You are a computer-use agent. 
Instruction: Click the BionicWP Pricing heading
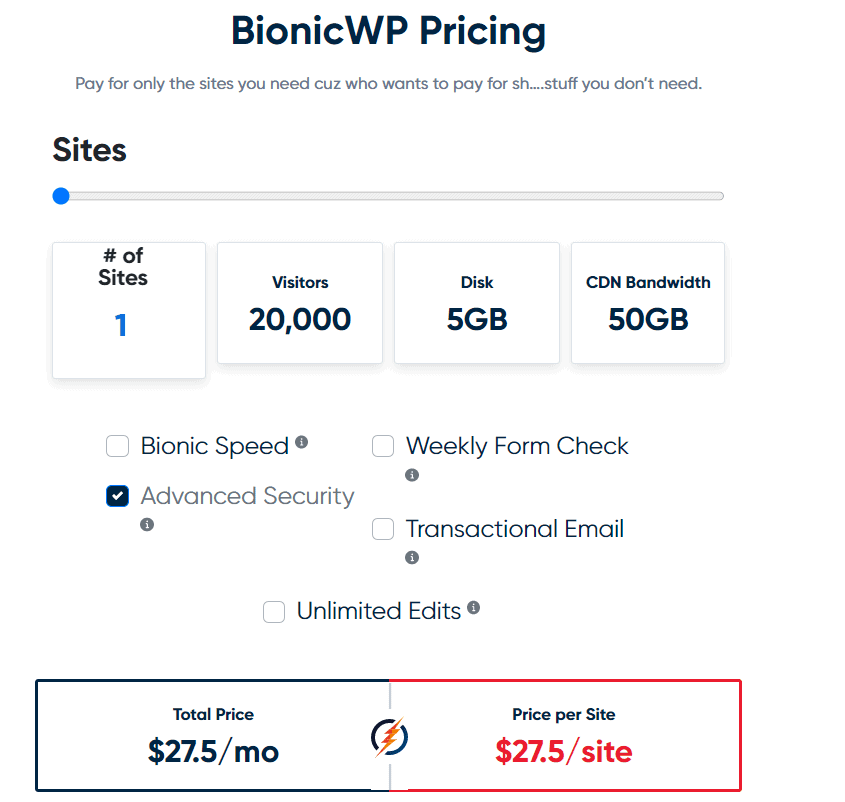[x=389, y=32]
